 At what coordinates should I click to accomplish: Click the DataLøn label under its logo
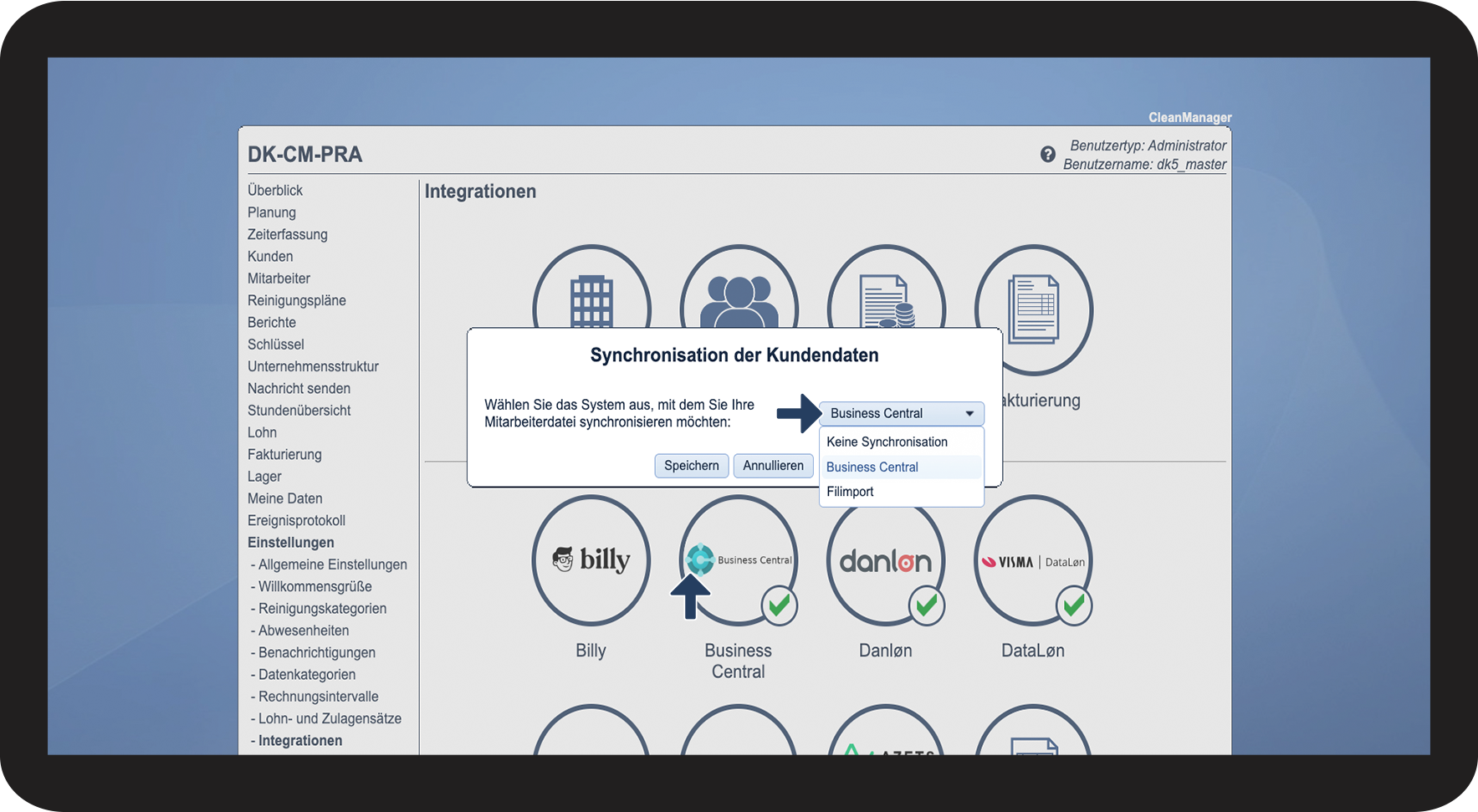[1033, 651]
